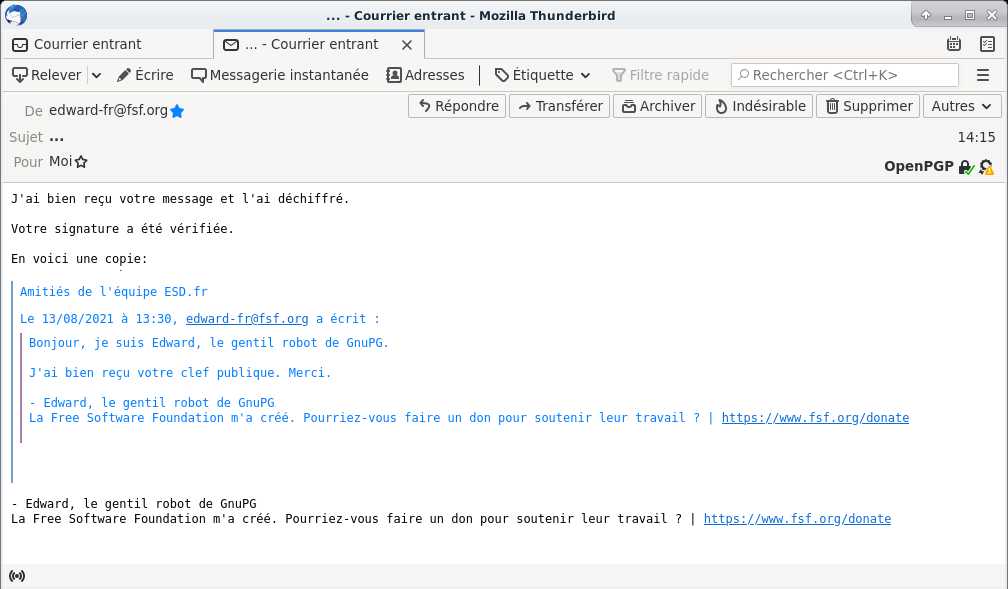This screenshot has height=589, width=1008.
Task: Click the window keep-on-top arrow button
Action: 926,15
